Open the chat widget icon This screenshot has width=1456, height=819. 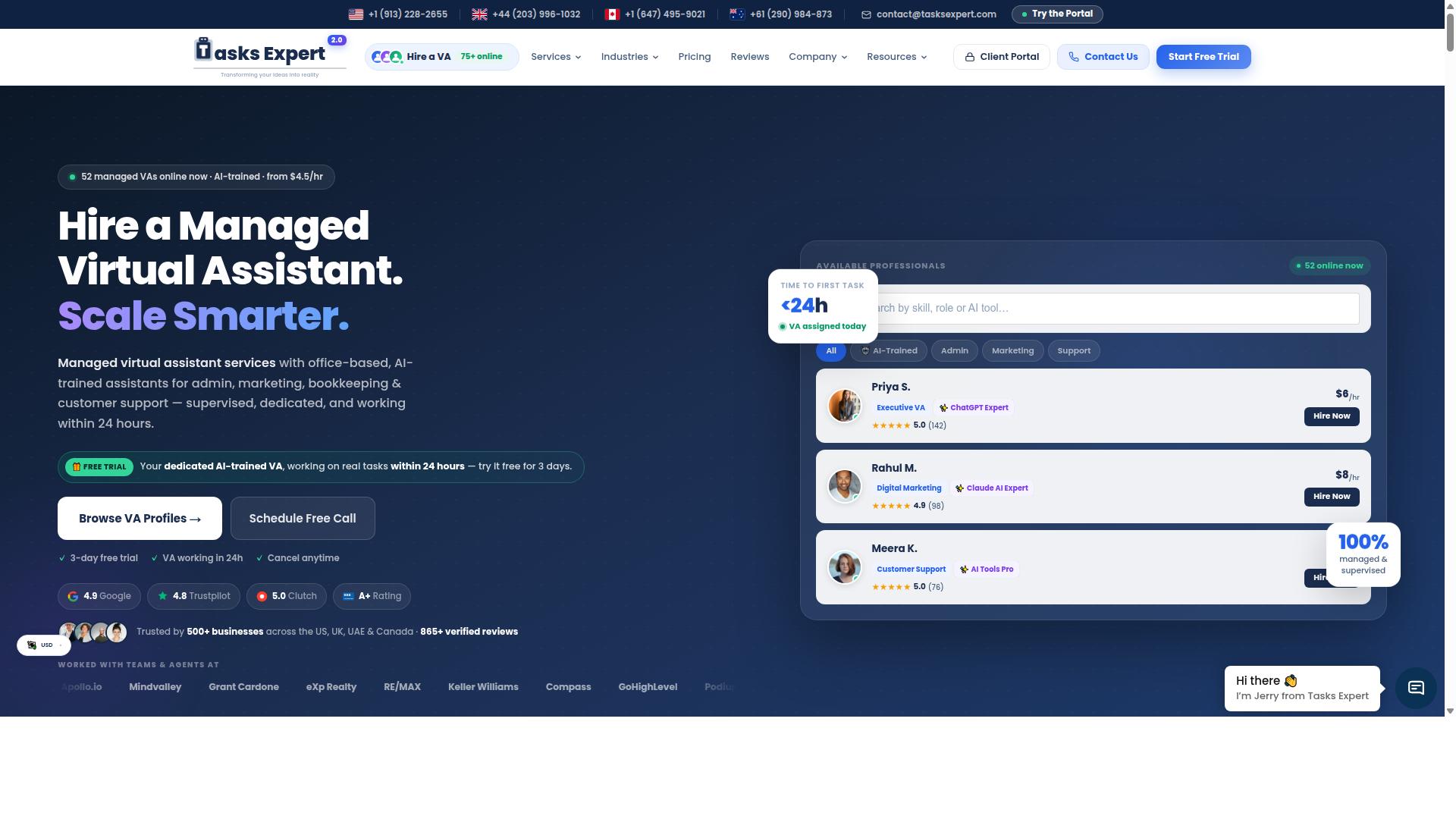click(1416, 688)
